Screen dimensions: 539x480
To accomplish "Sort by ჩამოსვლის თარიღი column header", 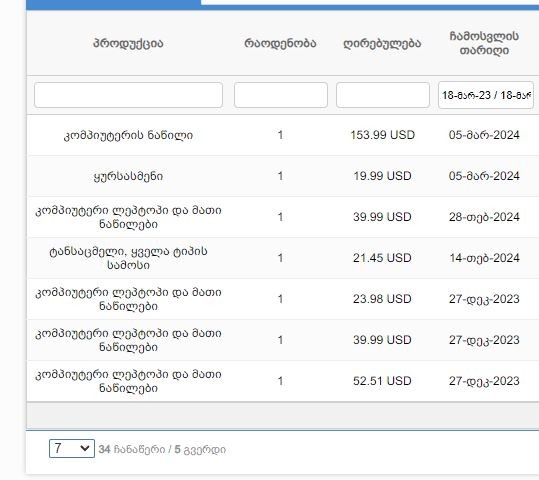I will tap(484, 43).
